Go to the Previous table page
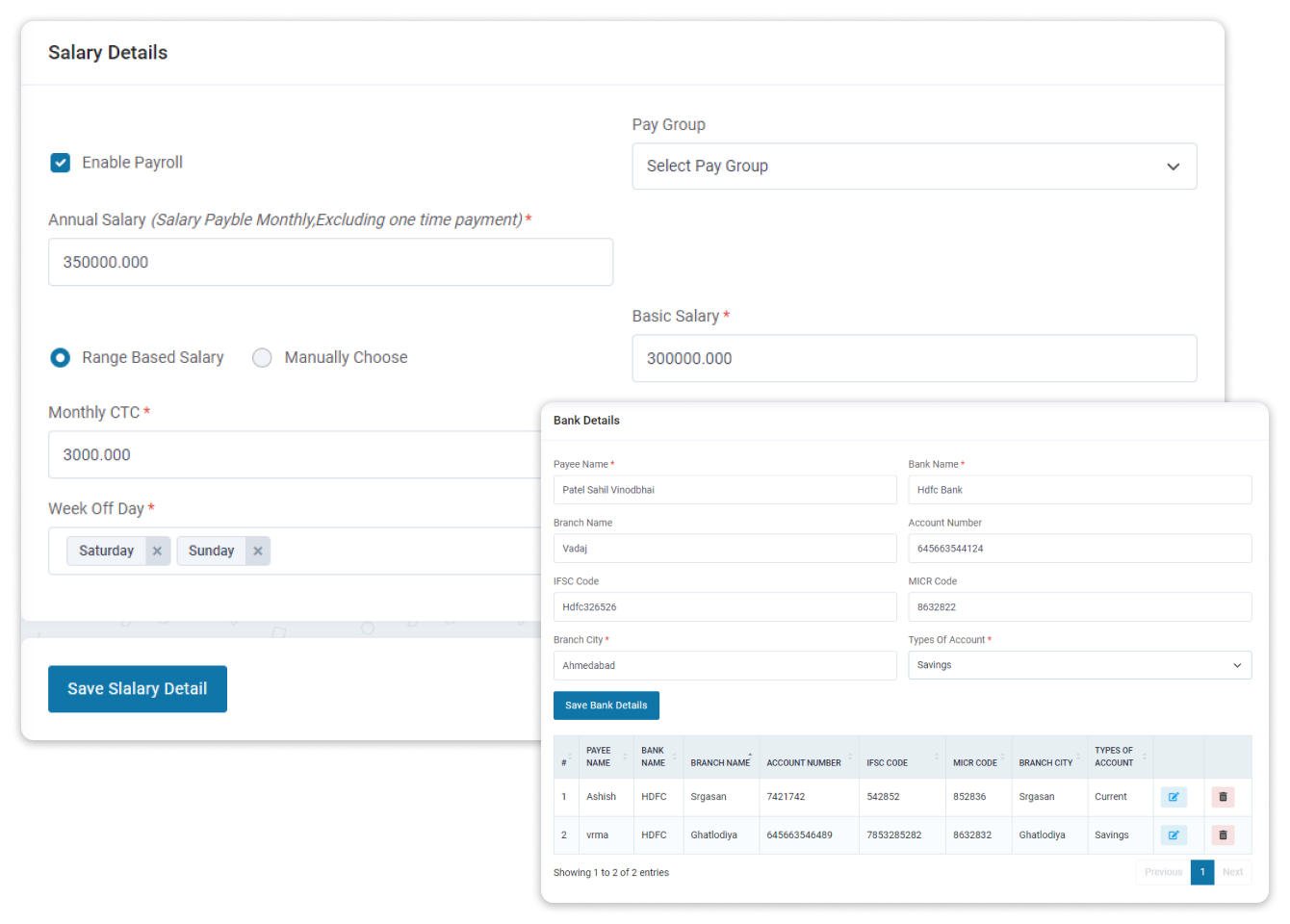The height and width of the screenshot is (924, 1290). (x=1163, y=872)
